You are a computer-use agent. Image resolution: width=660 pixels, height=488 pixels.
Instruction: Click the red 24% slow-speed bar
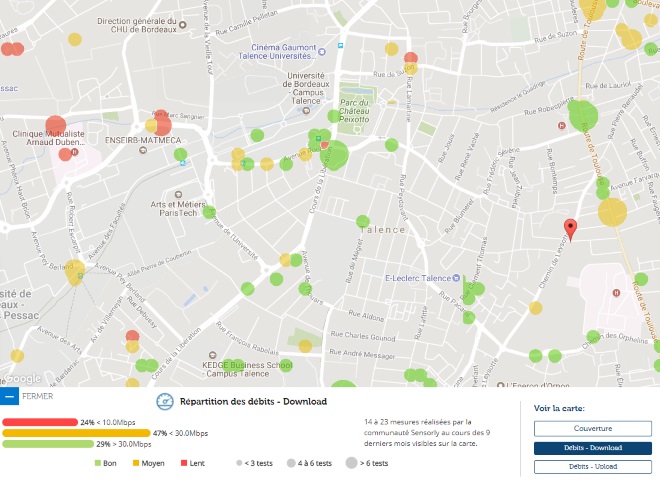tap(40, 422)
